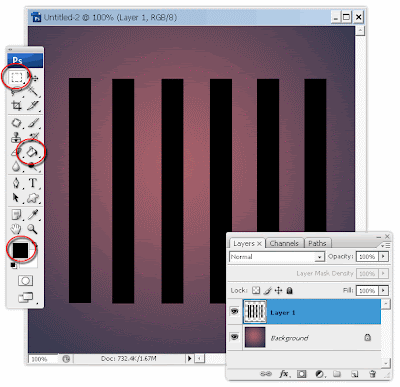This screenshot has width=400, height=387.
Task: Open the Layers panel options menu
Action: (x=386, y=245)
